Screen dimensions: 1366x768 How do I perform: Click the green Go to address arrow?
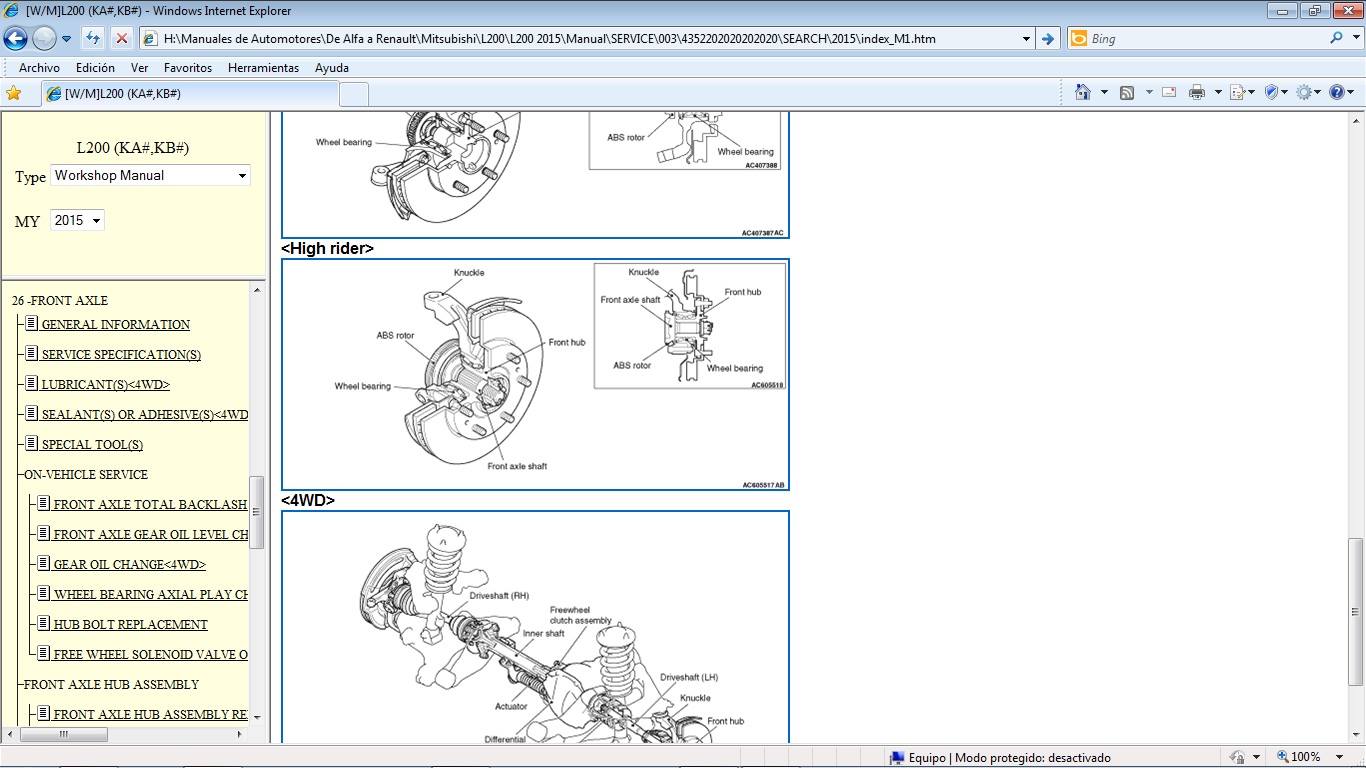tap(1047, 39)
